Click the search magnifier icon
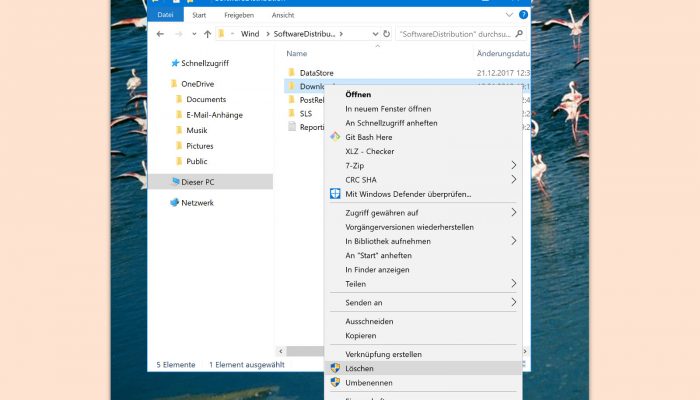The height and width of the screenshot is (400, 700). coord(519,33)
